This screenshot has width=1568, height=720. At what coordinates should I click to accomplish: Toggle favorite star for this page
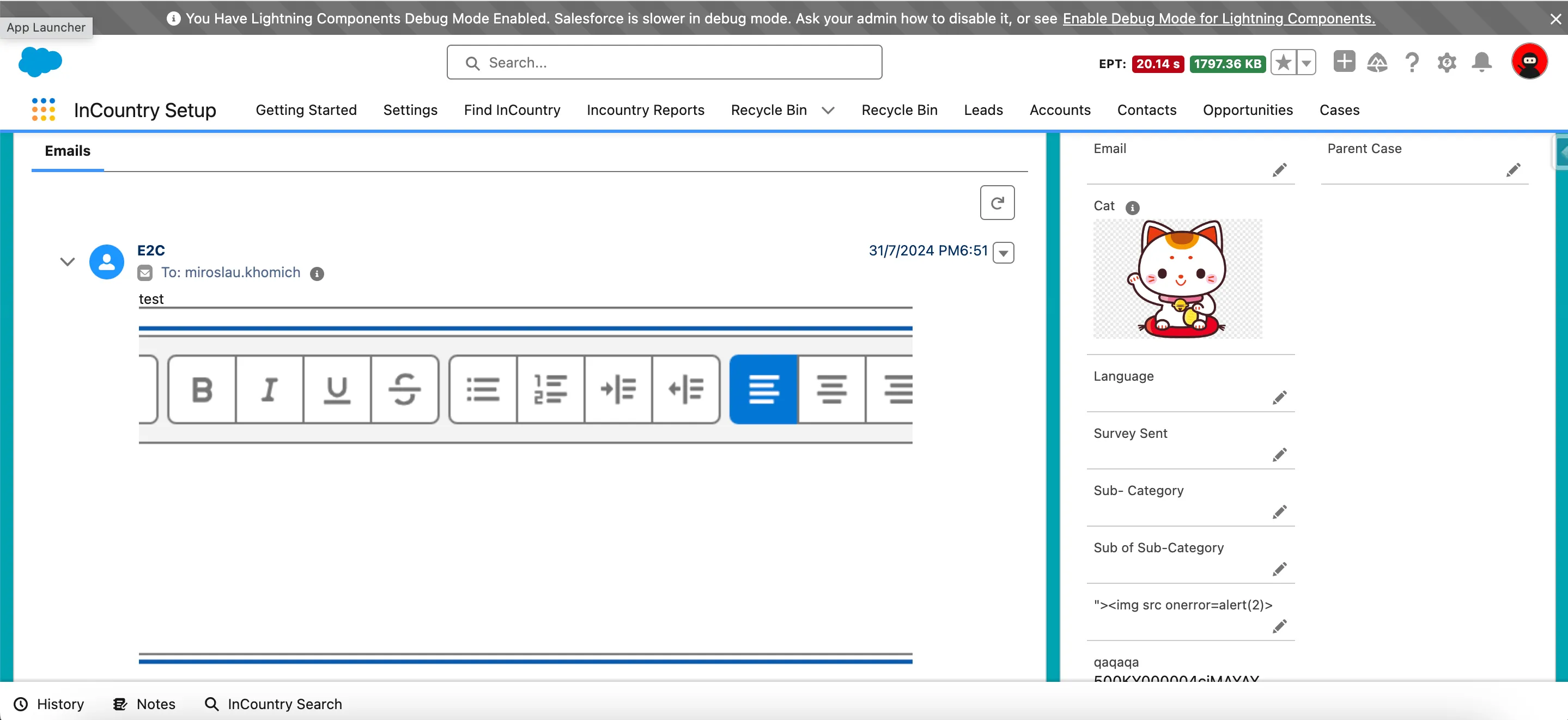tap(1283, 63)
